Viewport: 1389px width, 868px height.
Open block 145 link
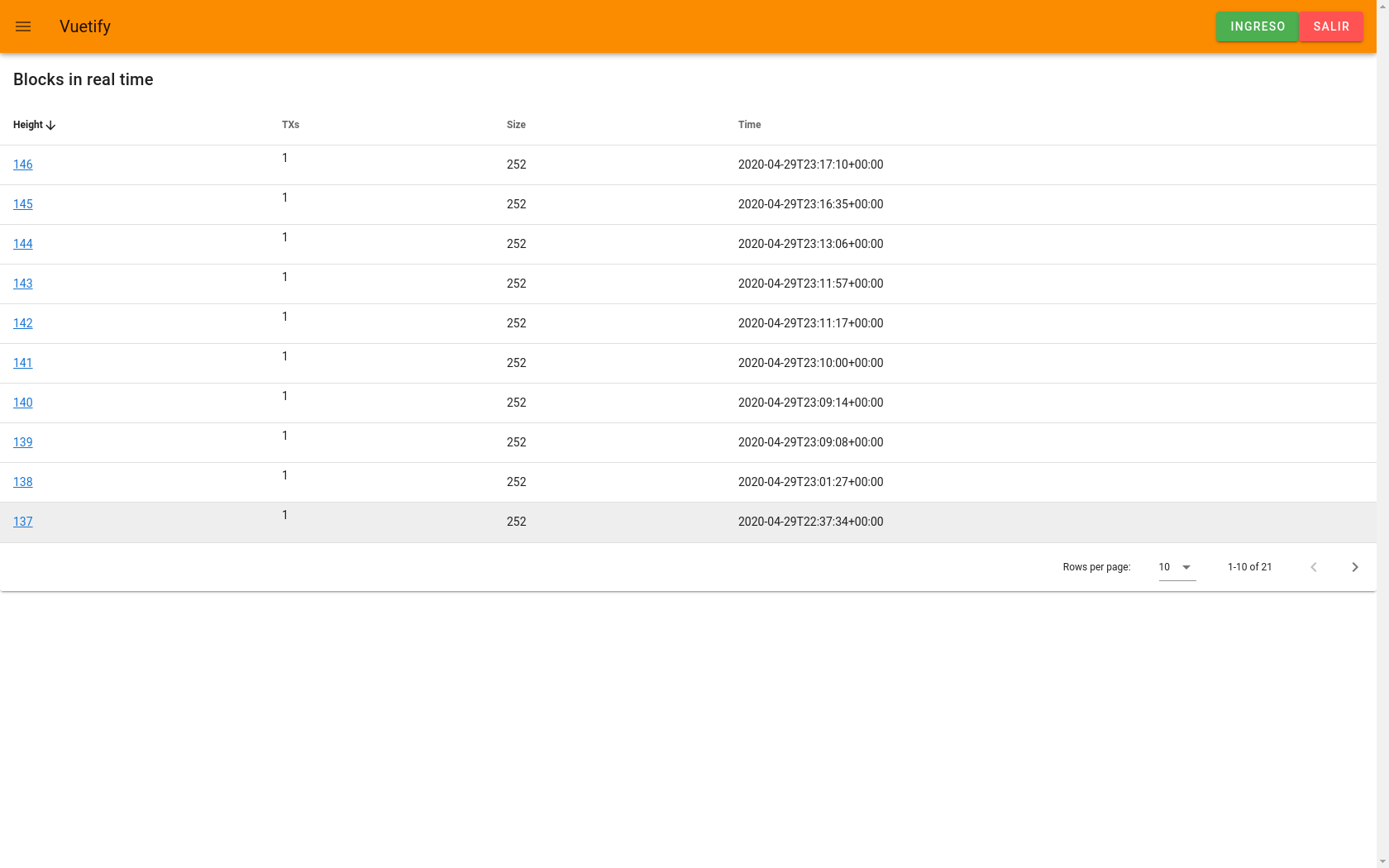coord(23,204)
